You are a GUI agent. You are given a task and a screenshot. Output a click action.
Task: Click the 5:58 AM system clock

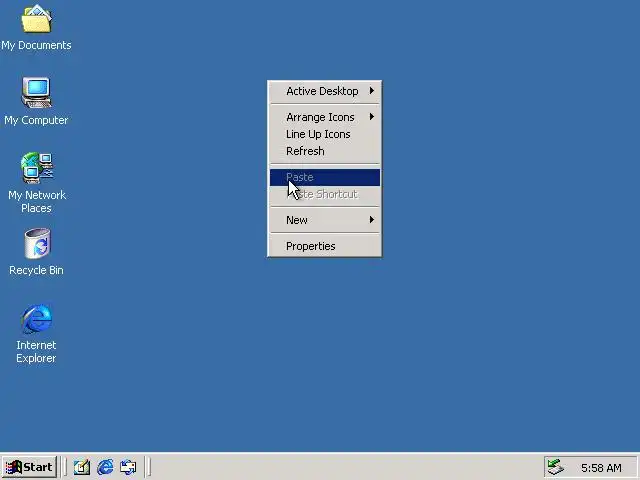coord(601,467)
